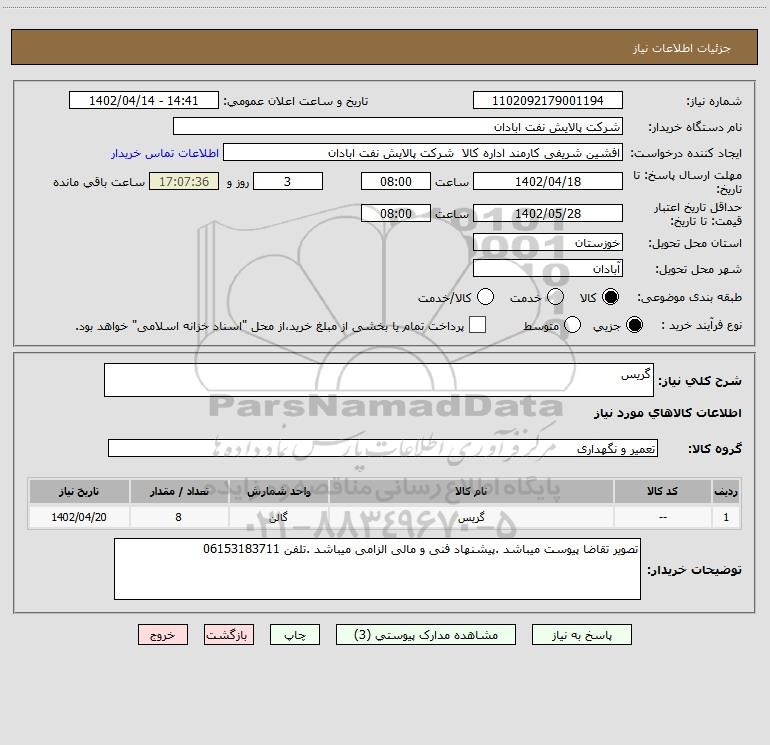Click the response deadline date 1402/04/18

pos(548,181)
